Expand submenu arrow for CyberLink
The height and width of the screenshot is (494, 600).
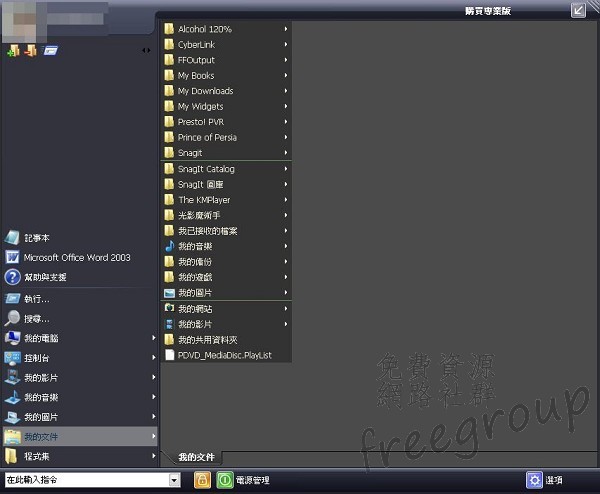tap(286, 44)
